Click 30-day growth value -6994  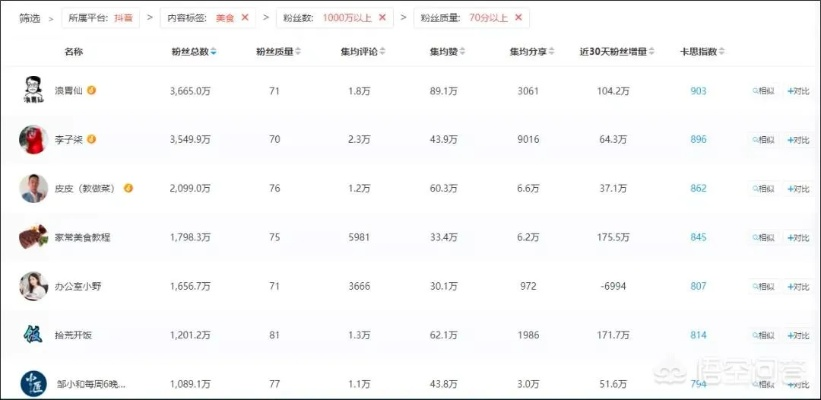pos(613,286)
